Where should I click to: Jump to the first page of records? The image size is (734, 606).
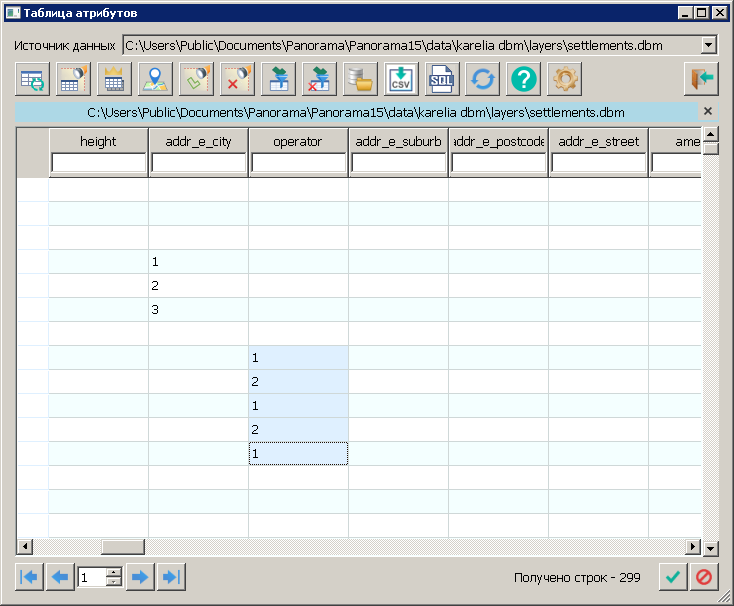pyautogui.click(x=30, y=577)
